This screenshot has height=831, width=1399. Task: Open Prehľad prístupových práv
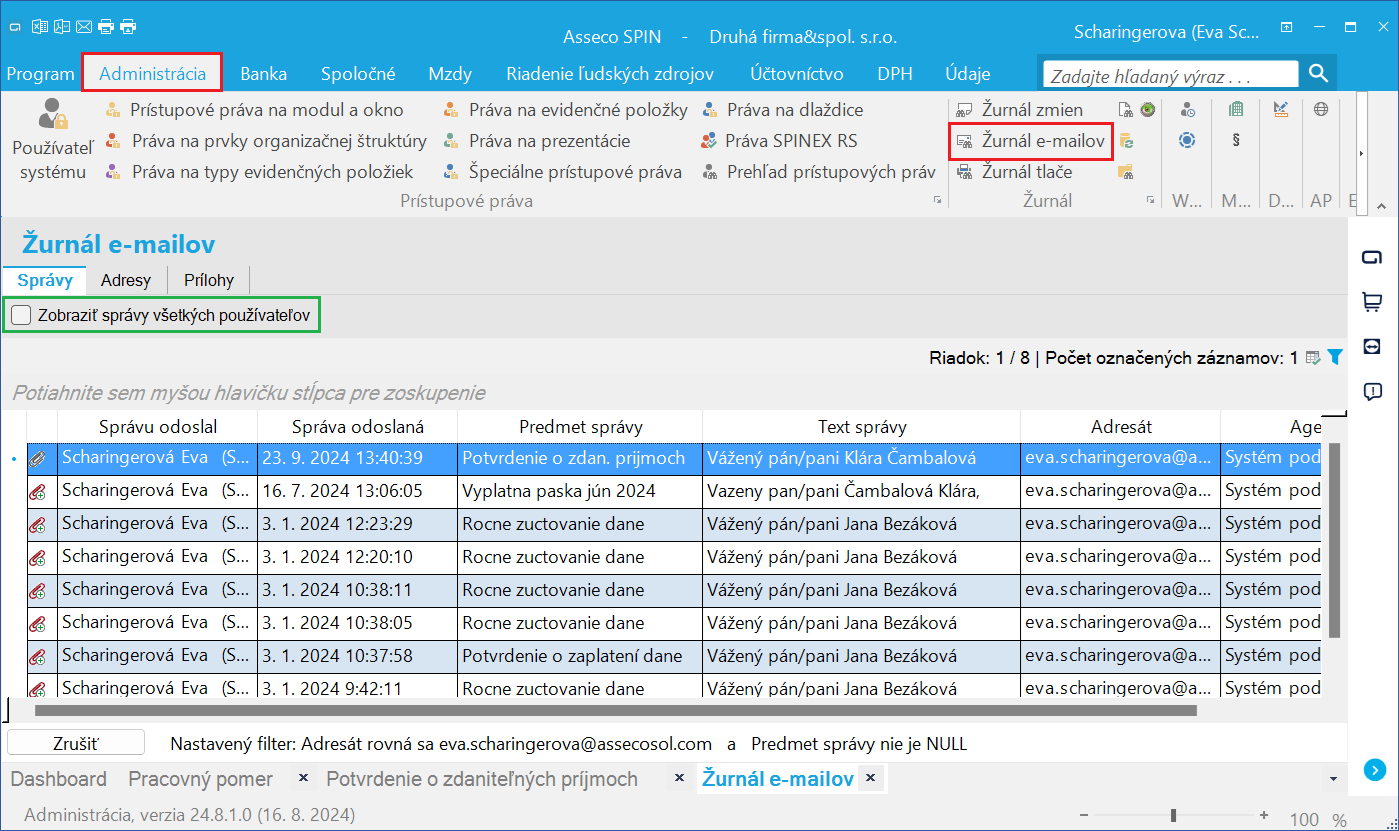818,172
